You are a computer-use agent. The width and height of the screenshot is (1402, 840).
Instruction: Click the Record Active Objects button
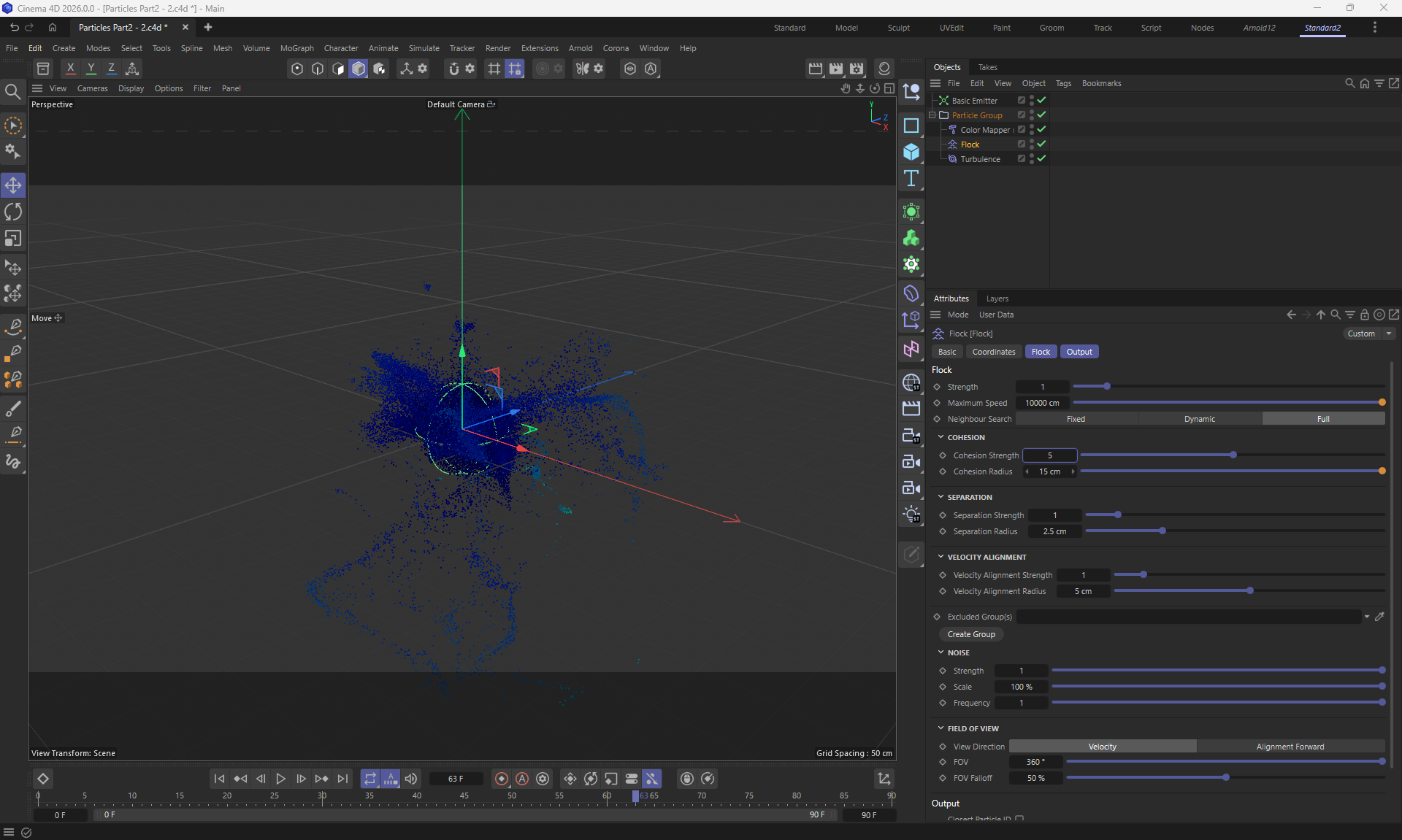501,779
